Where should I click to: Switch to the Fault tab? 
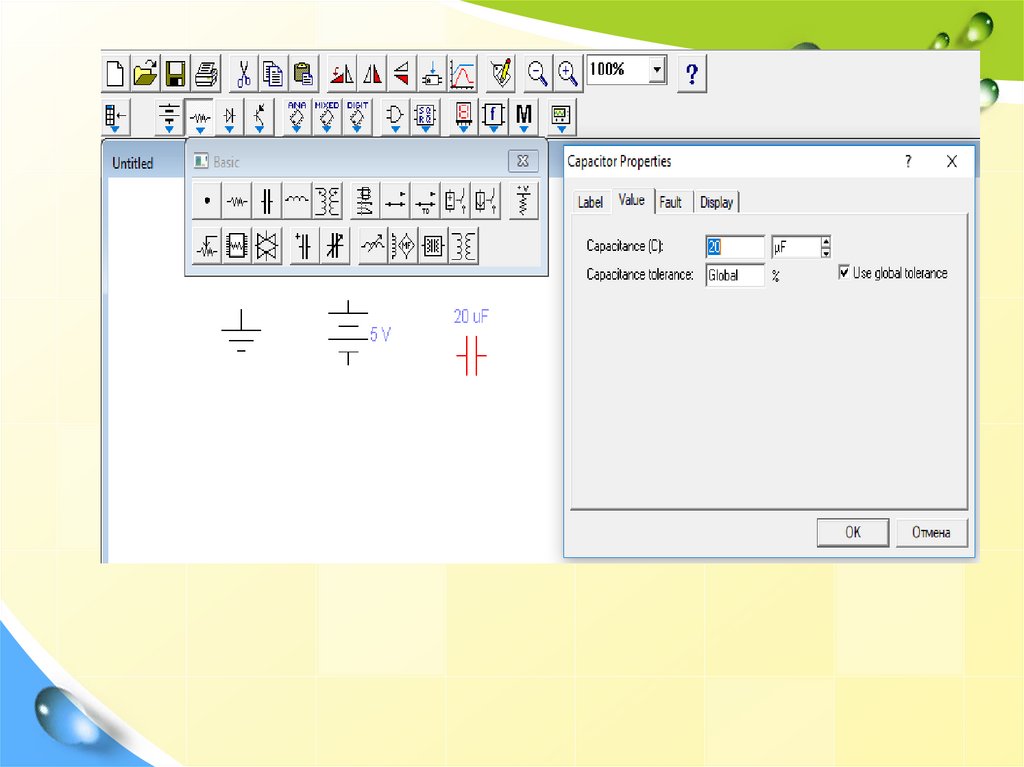tap(671, 202)
